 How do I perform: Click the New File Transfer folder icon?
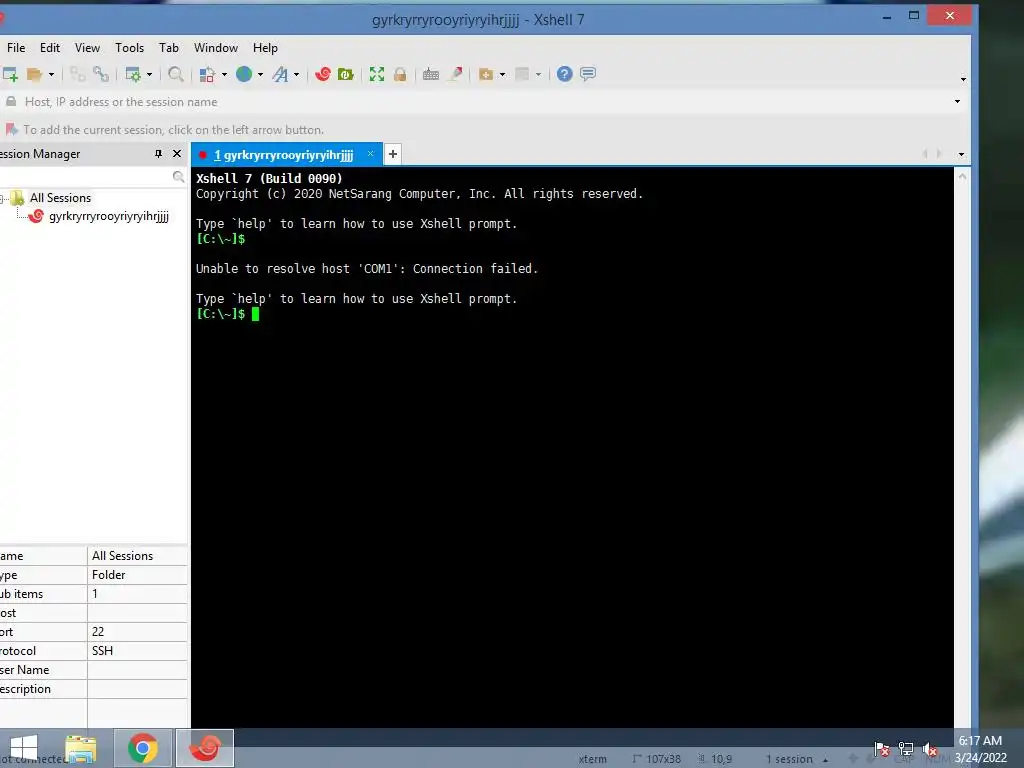pyautogui.click(x=486, y=74)
